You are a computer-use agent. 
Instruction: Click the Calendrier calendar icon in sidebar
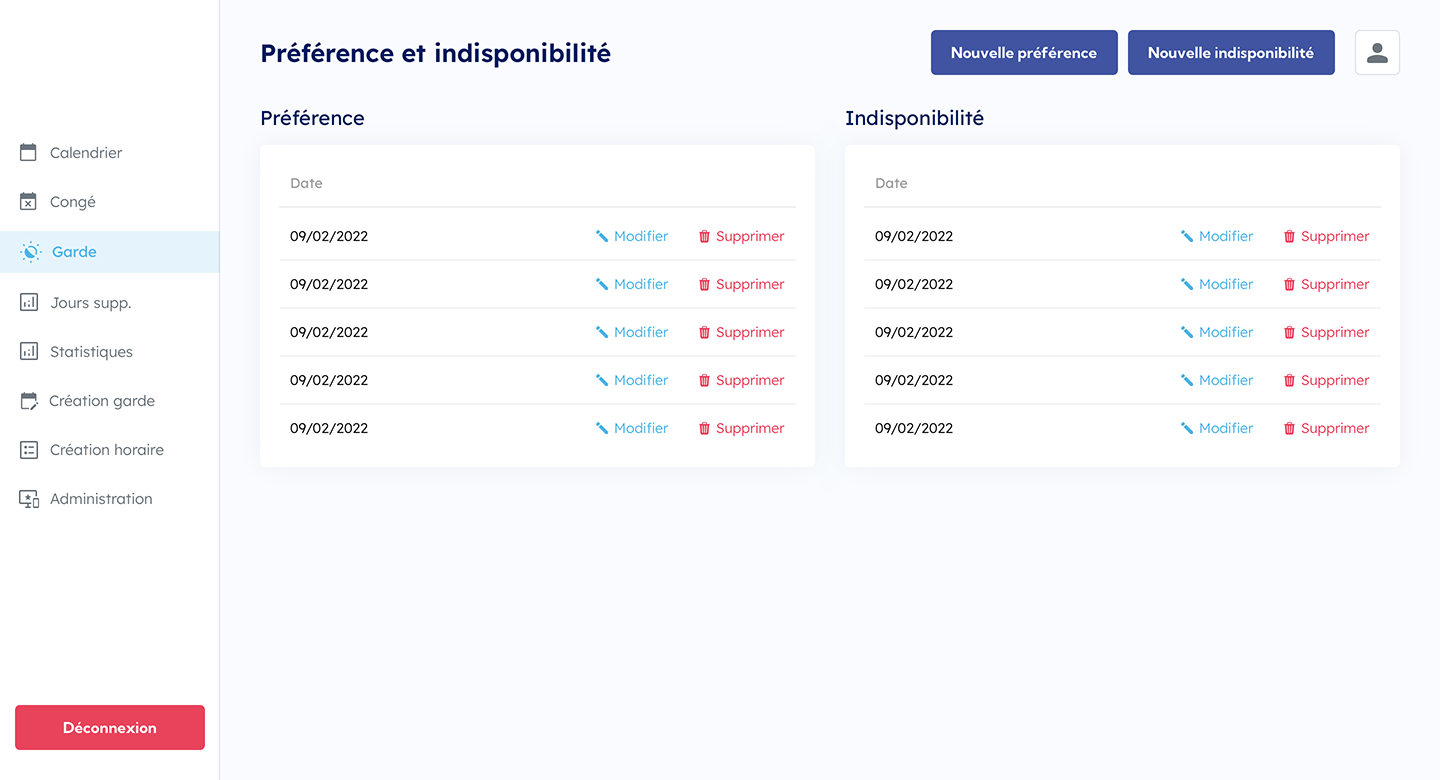tap(29, 153)
